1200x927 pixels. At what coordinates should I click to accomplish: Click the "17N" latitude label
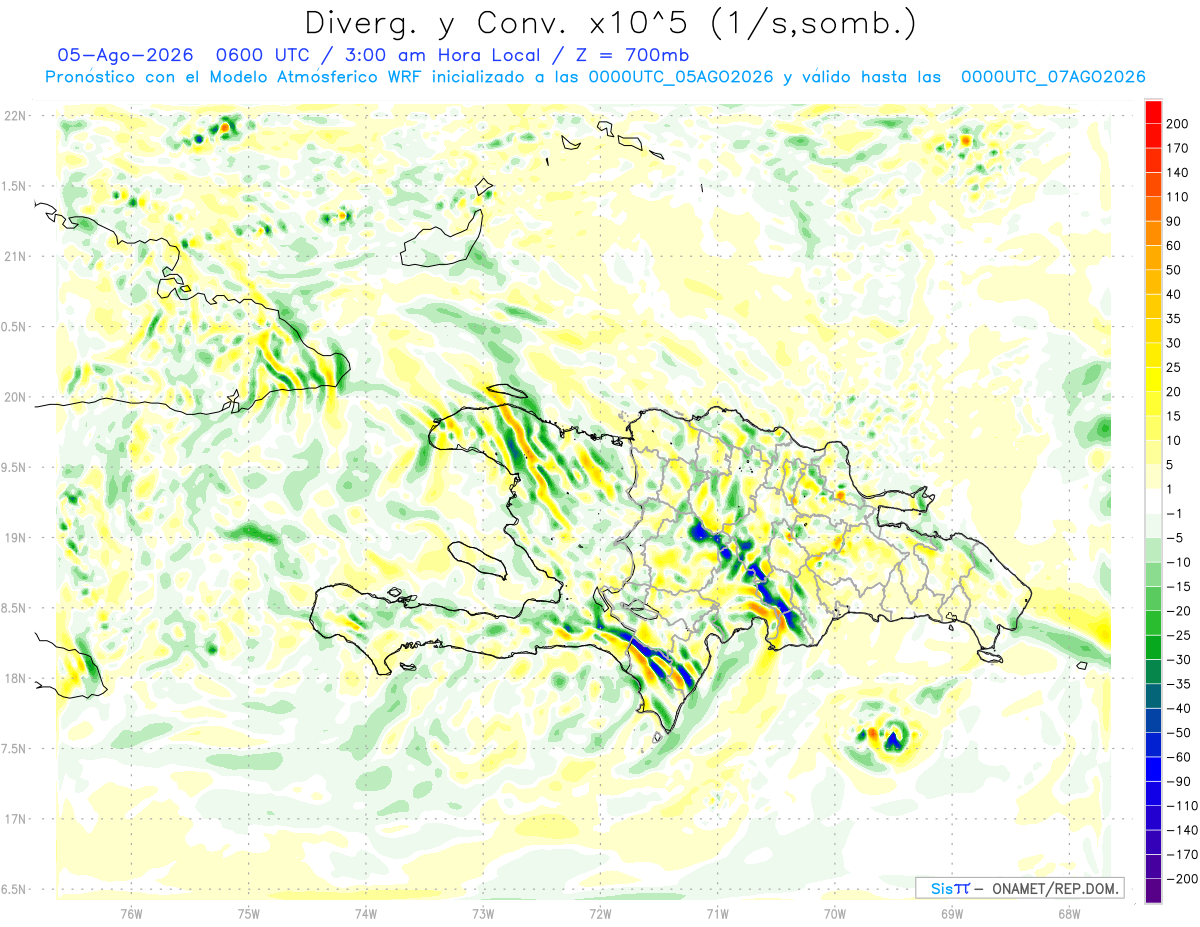(x=17, y=819)
